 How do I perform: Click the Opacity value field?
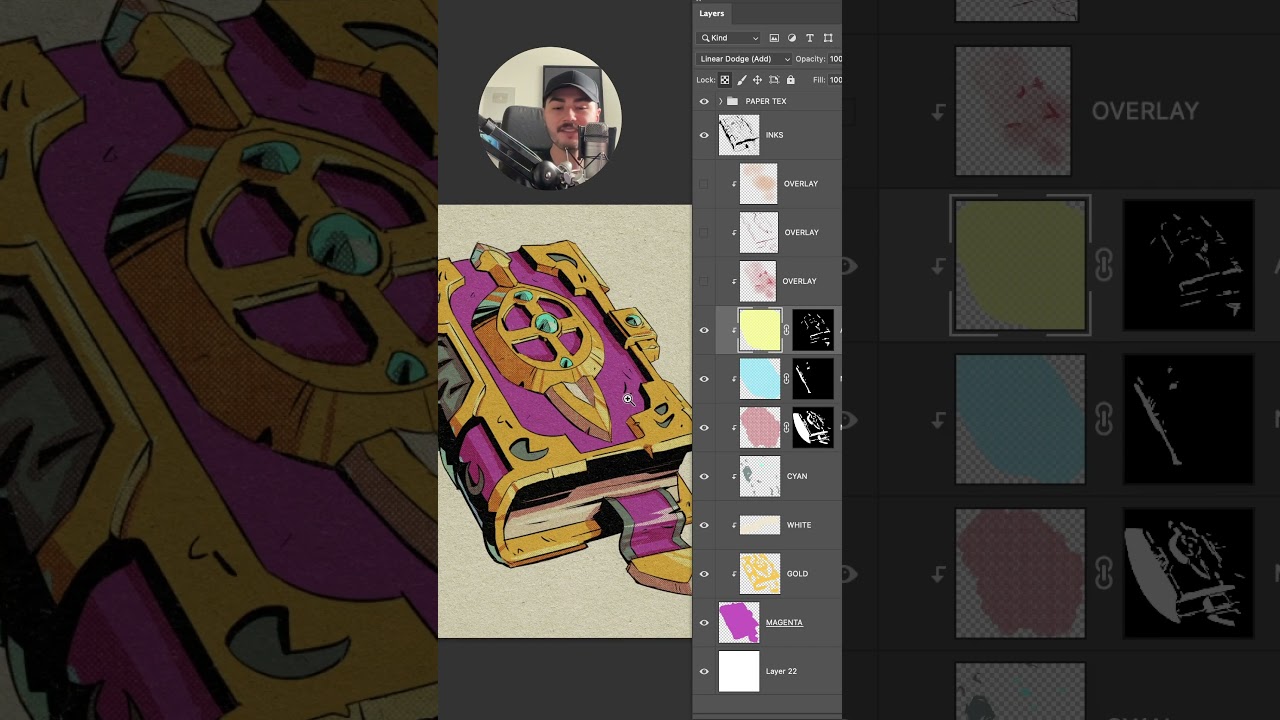point(835,59)
